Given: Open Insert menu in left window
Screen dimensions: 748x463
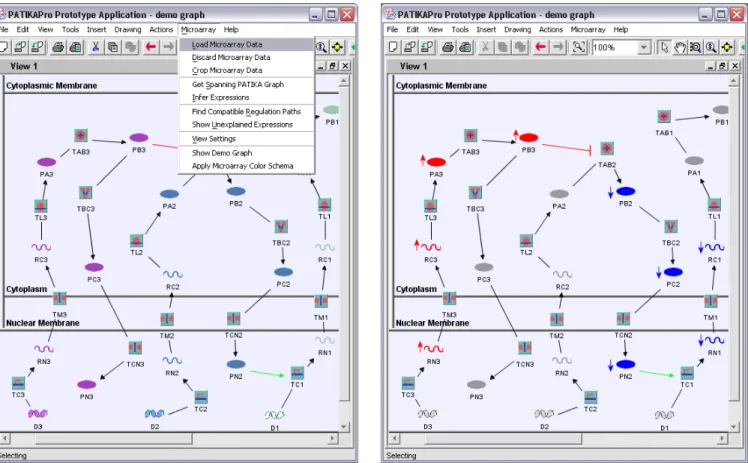Looking at the screenshot, I should 96,30.
